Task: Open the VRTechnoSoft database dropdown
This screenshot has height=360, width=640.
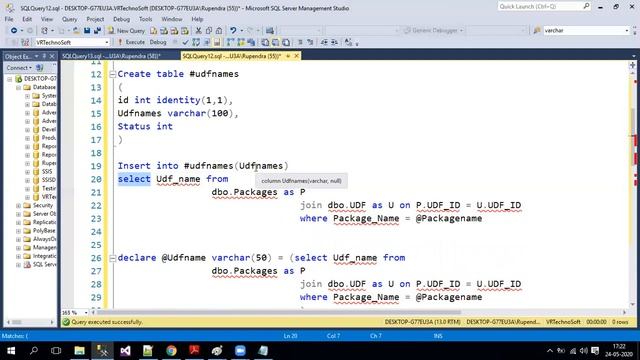Action: point(107,42)
